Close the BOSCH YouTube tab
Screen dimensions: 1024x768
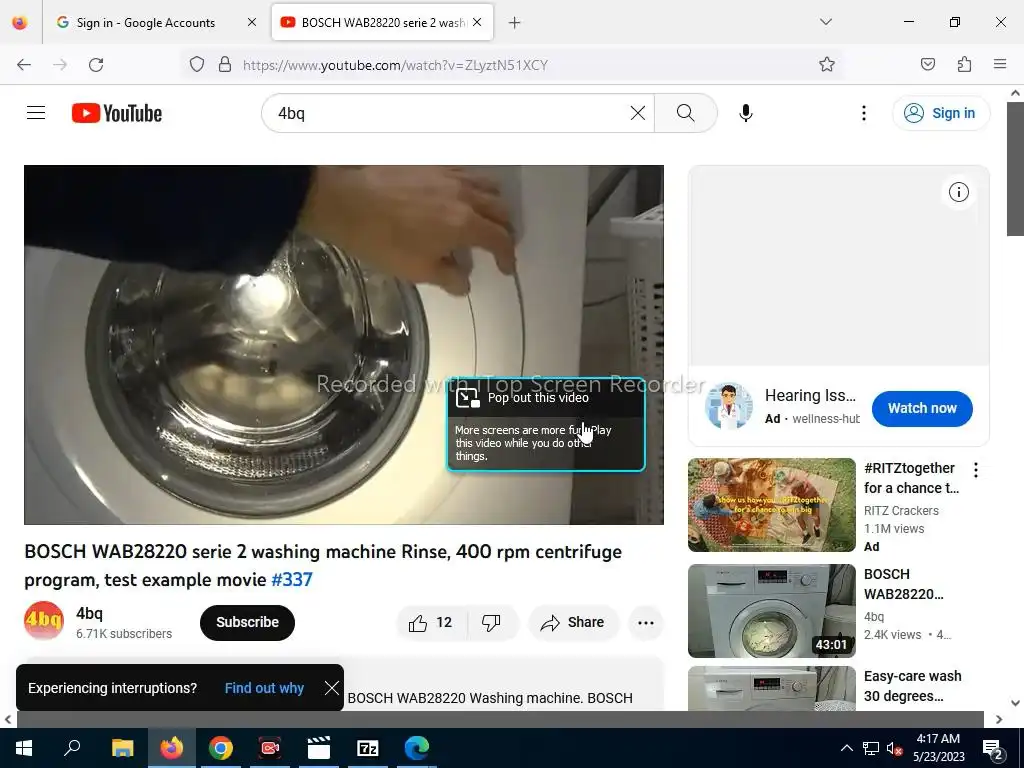pyautogui.click(x=477, y=22)
